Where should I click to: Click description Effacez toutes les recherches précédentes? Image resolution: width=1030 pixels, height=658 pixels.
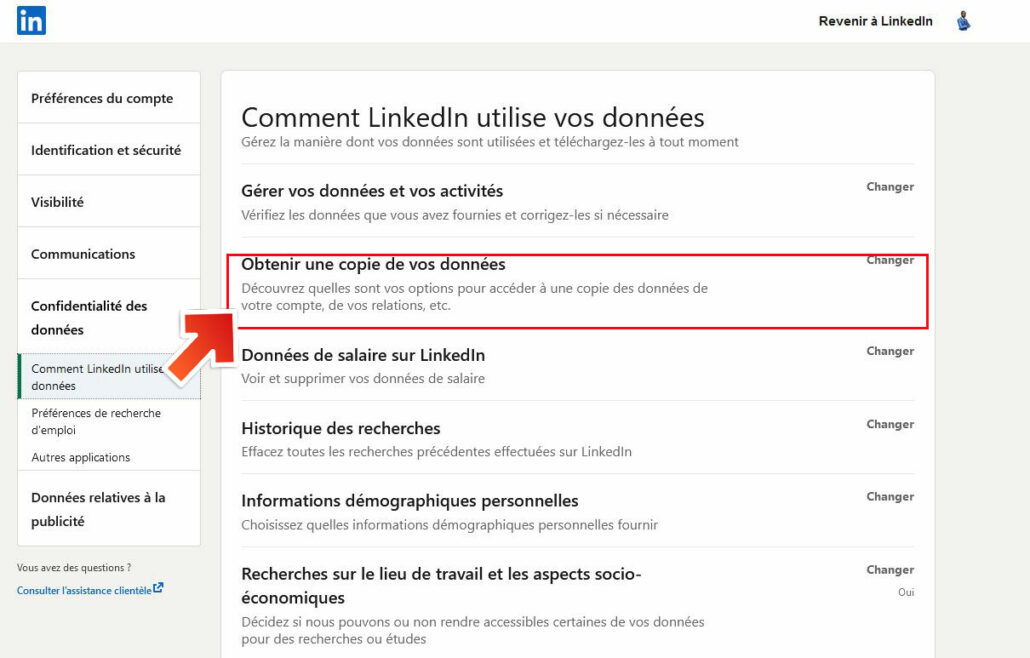point(436,452)
